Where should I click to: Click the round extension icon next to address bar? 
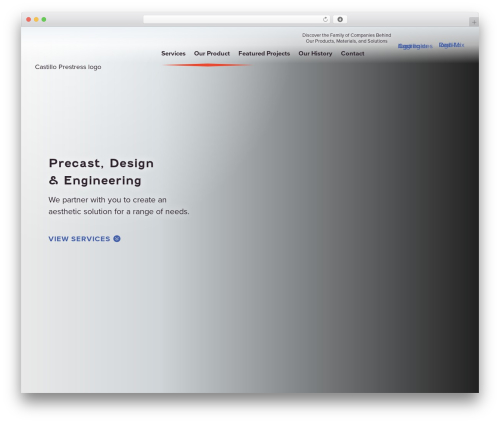point(340,20)
